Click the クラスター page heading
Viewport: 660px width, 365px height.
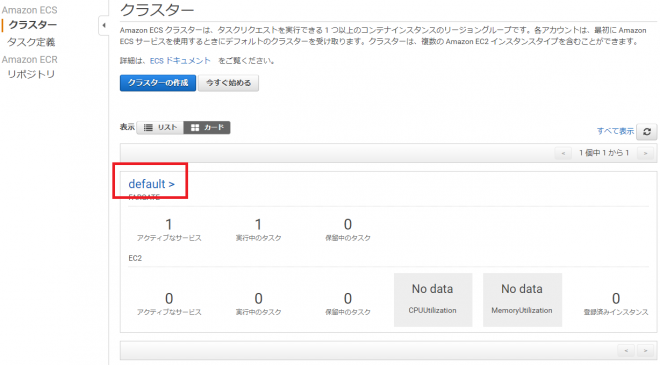click(157, 10)
